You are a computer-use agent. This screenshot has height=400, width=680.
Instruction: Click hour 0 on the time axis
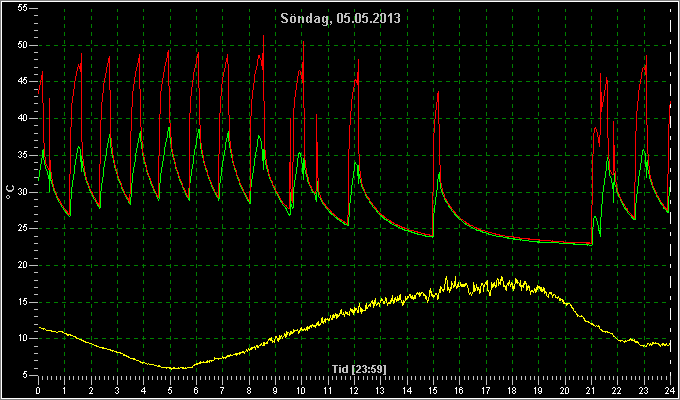[x=38, y=390]
